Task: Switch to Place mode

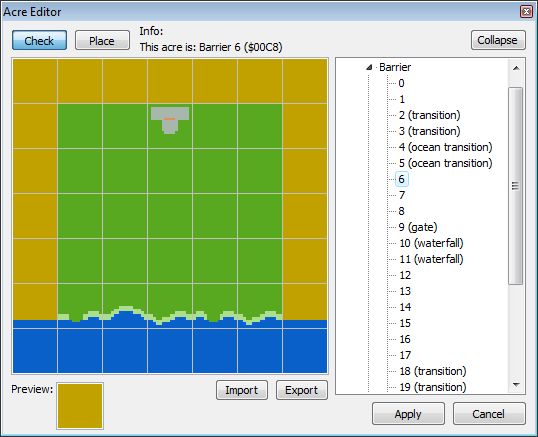Action: pos(102,40)
